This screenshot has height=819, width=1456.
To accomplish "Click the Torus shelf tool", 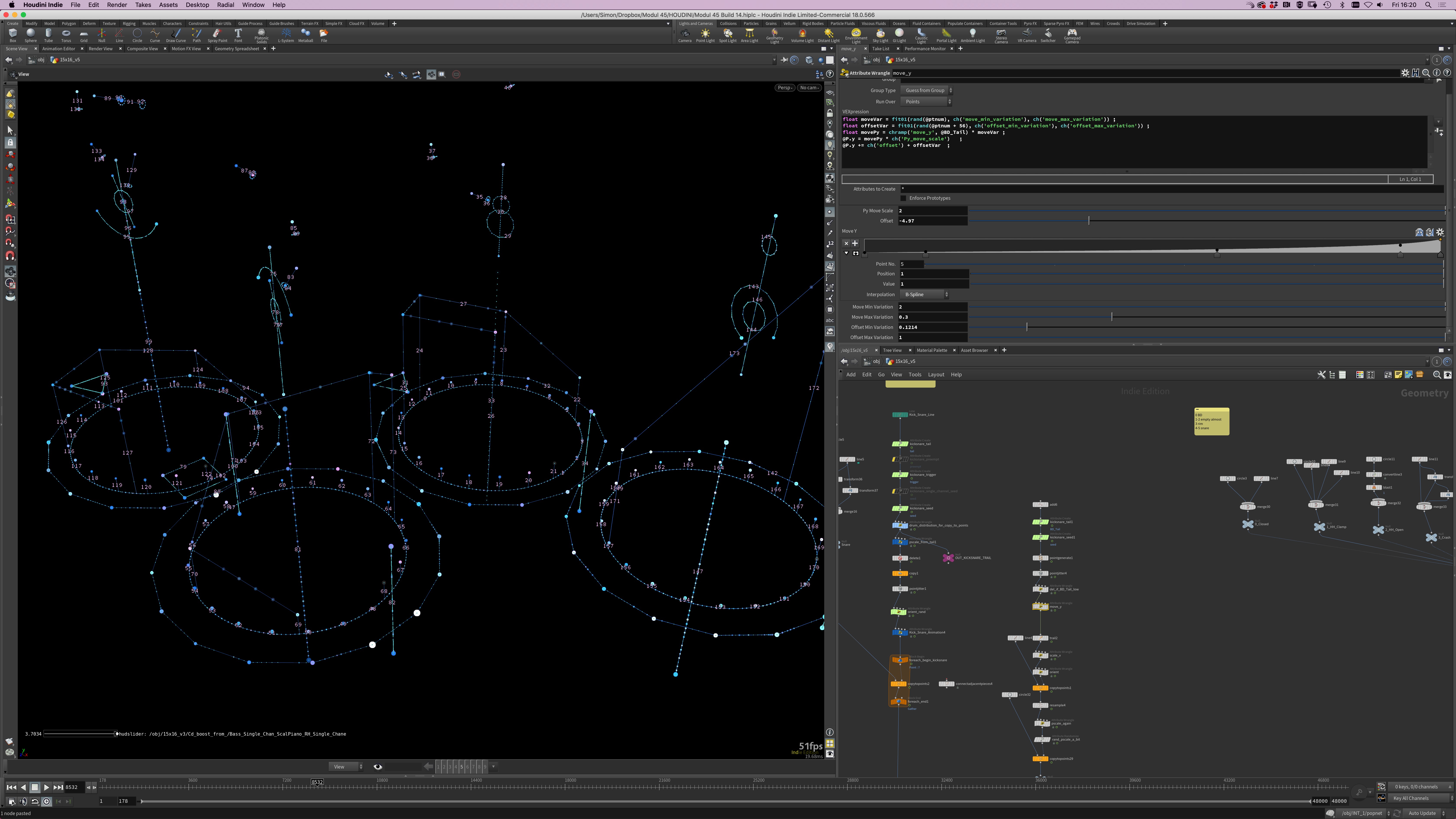I will point(66,36).
